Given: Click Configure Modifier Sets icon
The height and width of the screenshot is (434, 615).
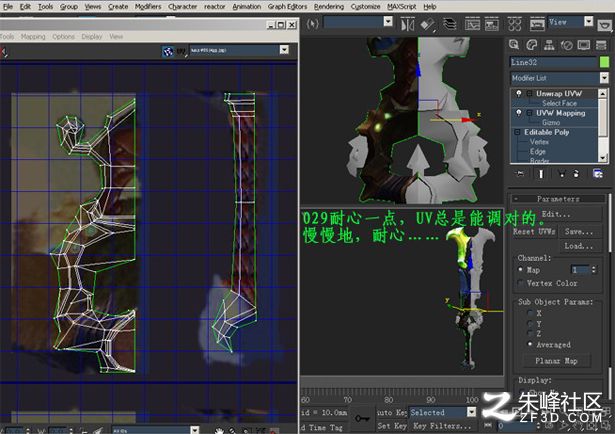Looking at the screenshot, I should 598,174.
